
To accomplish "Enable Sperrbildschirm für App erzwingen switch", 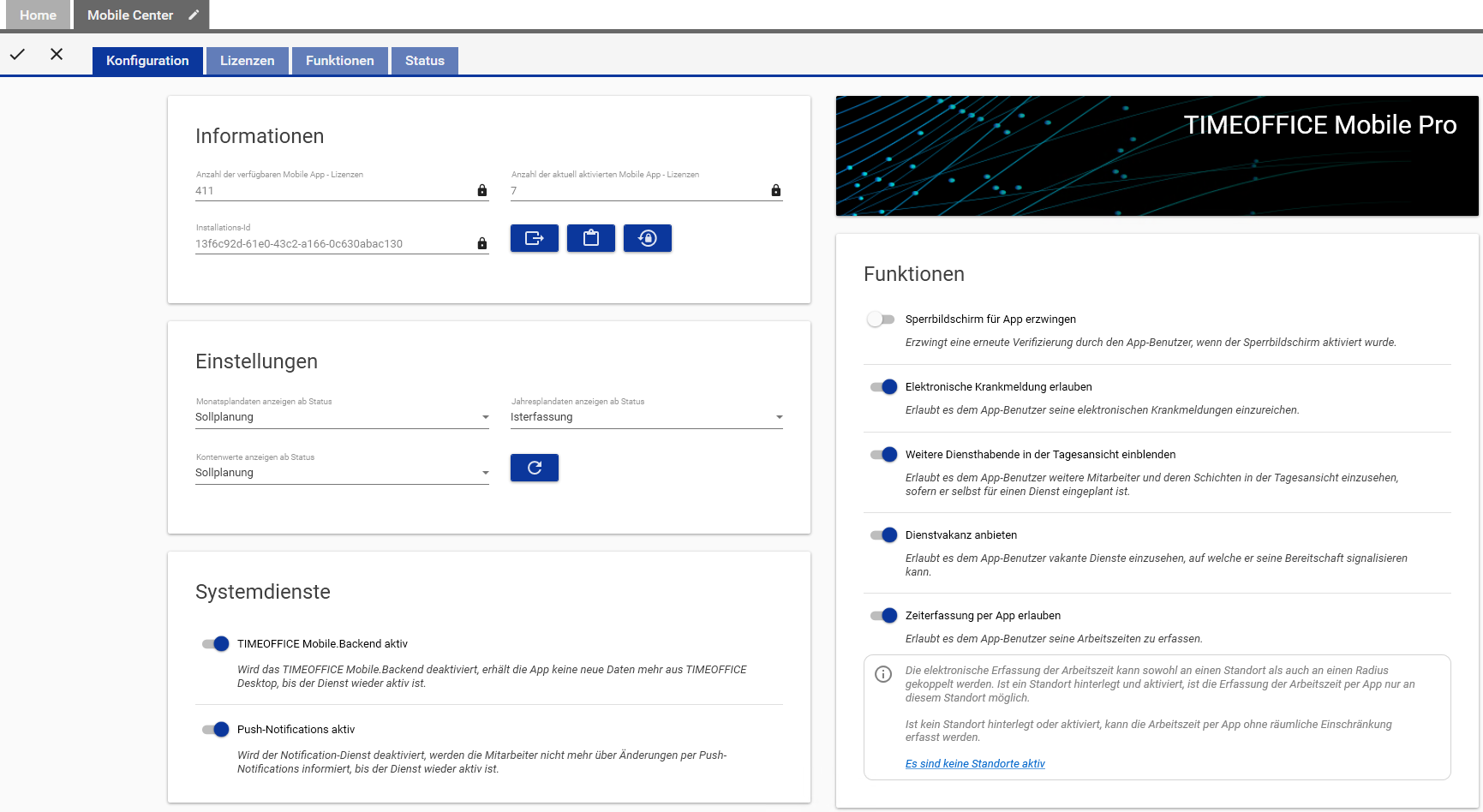I will (x=881, y=319).
